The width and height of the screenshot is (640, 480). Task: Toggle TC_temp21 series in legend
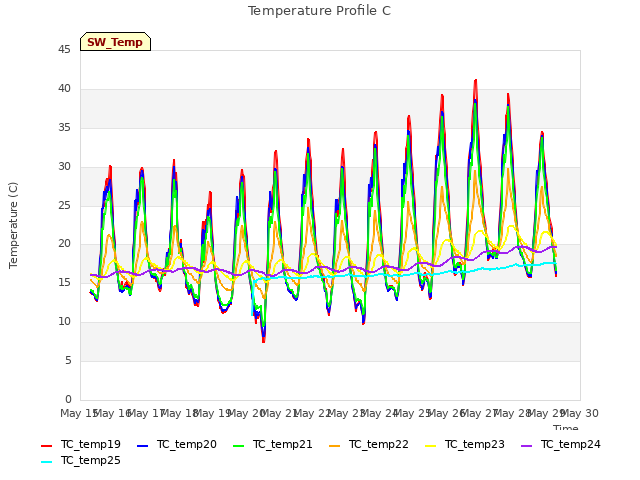(x=273, y=444)
